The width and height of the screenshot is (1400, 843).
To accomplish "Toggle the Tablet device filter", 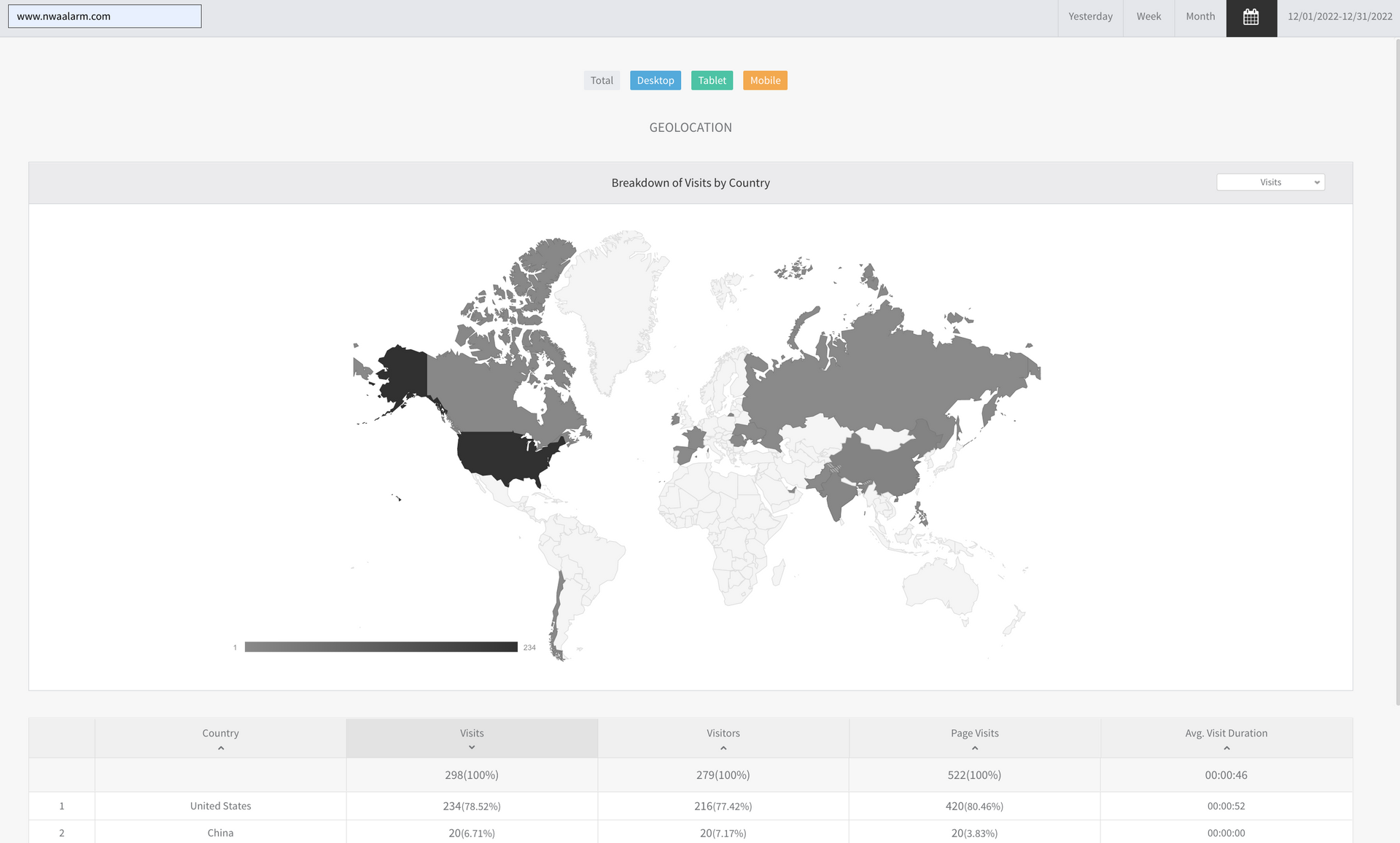I will [x=712, y=80].
